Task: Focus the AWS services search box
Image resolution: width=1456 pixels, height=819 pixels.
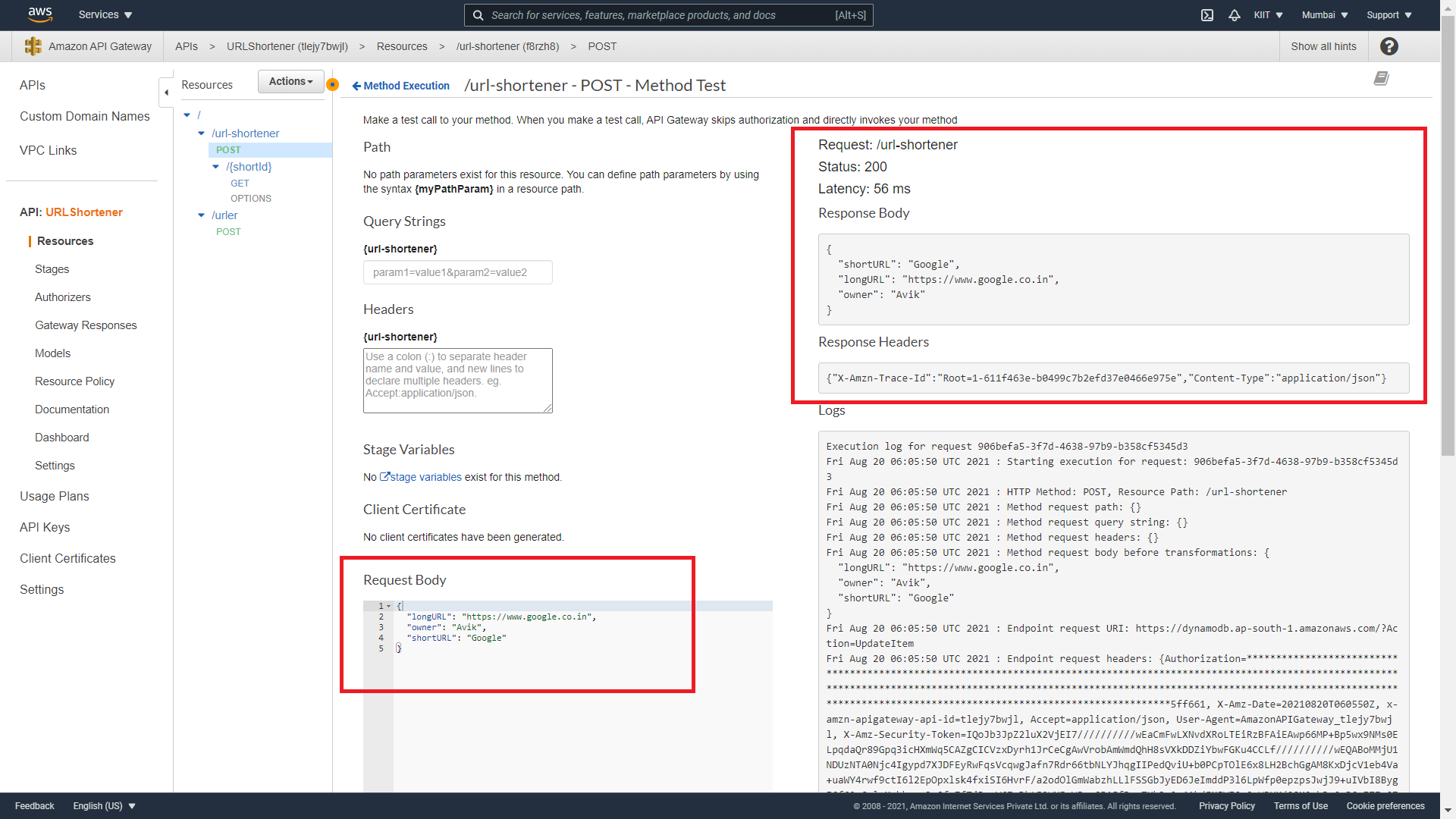Action: tap(668, 15)
